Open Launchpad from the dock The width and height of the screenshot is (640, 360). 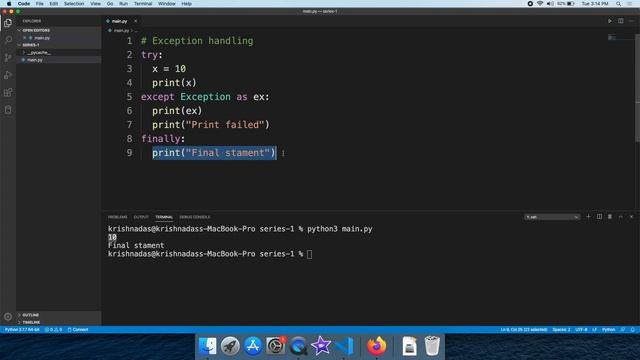point(230,346)
